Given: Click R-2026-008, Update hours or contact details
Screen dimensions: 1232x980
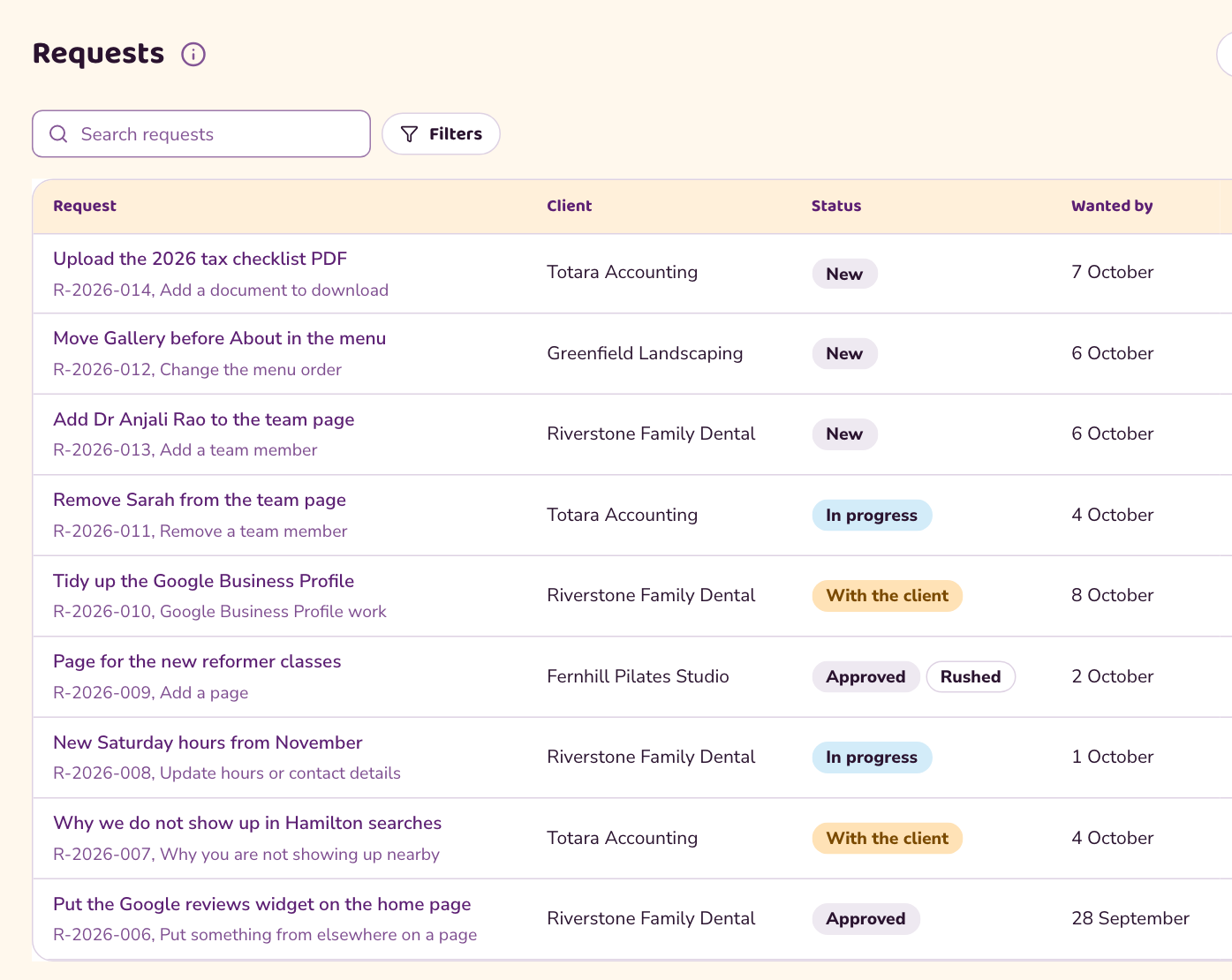Looking at the screenshot, I should click(227, 773).
